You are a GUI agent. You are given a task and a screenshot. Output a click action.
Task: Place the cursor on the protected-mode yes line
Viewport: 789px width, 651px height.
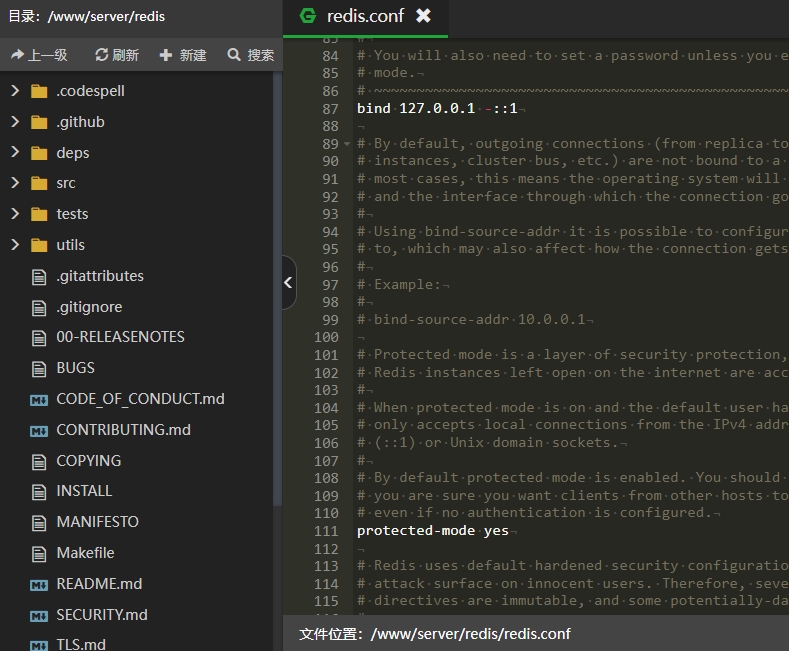click(433, 531)
